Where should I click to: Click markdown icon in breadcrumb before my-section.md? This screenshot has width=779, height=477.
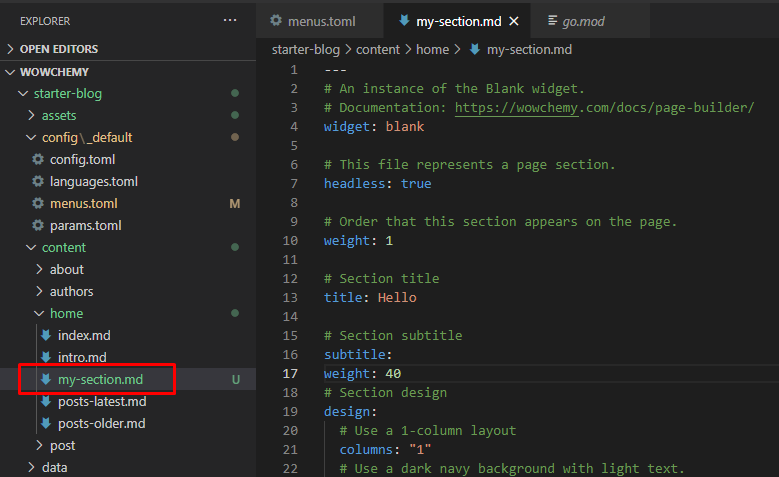pos(475,49)
